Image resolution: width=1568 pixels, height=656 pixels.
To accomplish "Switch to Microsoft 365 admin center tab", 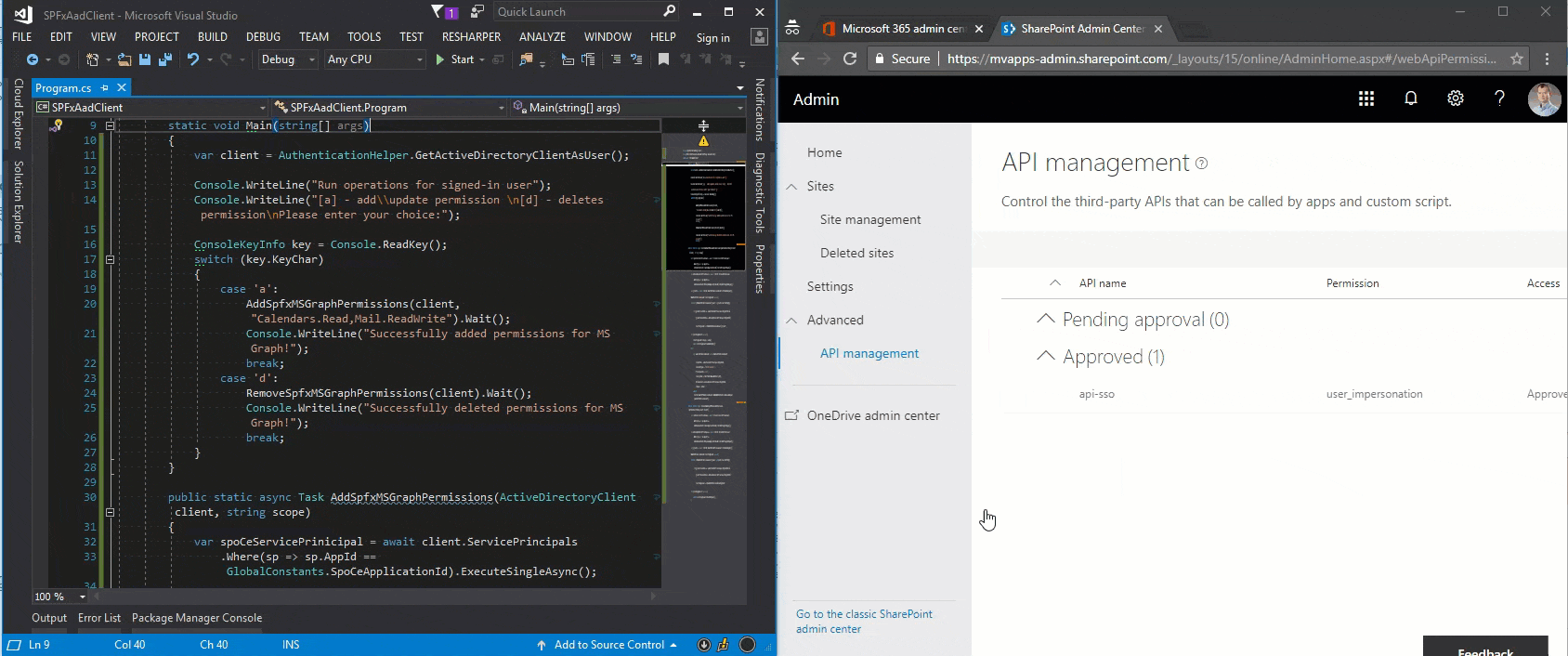I will click(895, 29).
